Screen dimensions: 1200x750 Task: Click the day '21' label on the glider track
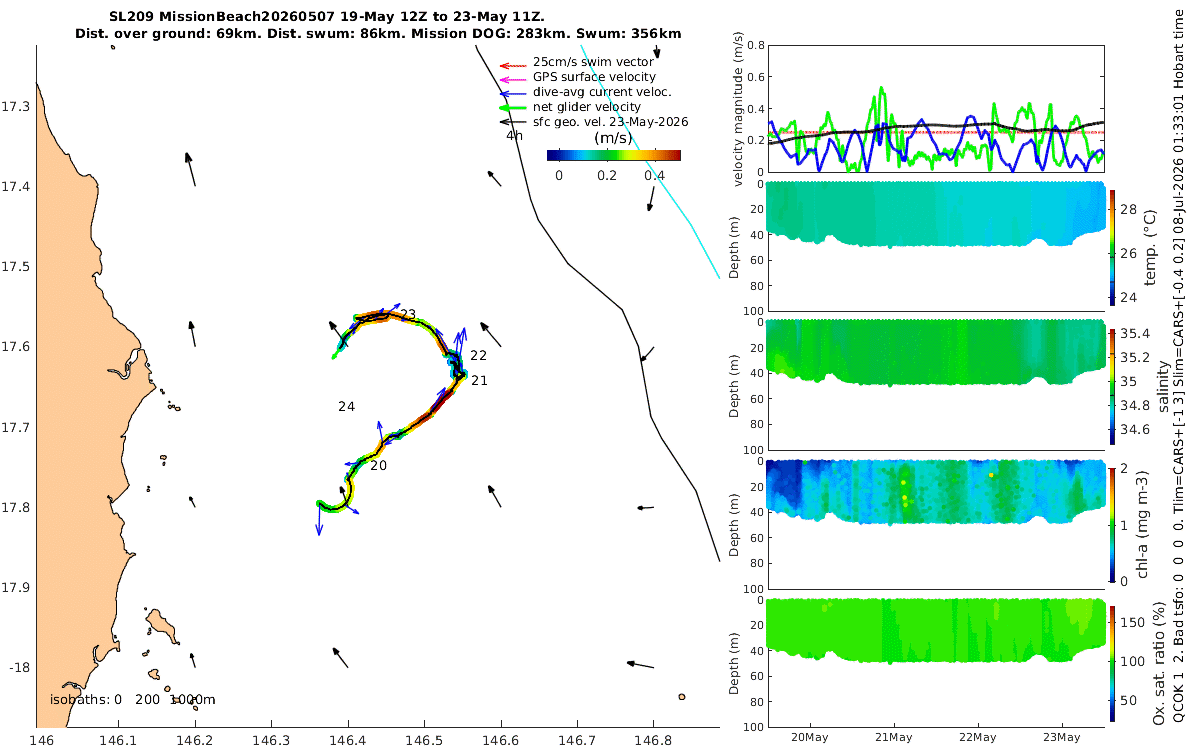click(479, 381)
